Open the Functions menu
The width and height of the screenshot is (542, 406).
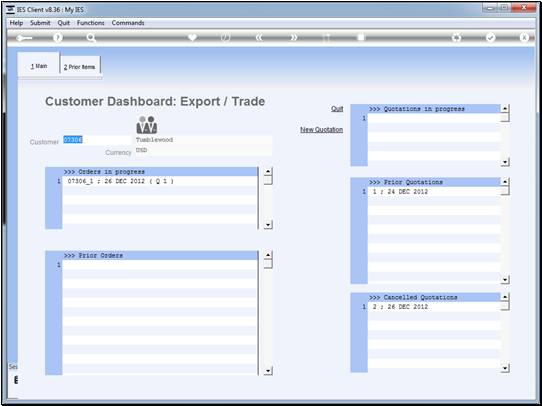point(91,23)
